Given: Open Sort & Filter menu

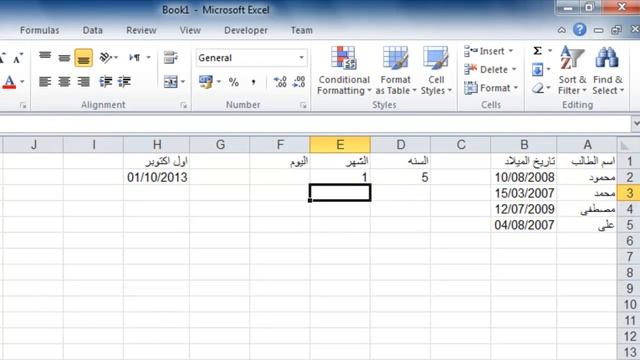Looking at the screenshot, I should tap(572, 70).
